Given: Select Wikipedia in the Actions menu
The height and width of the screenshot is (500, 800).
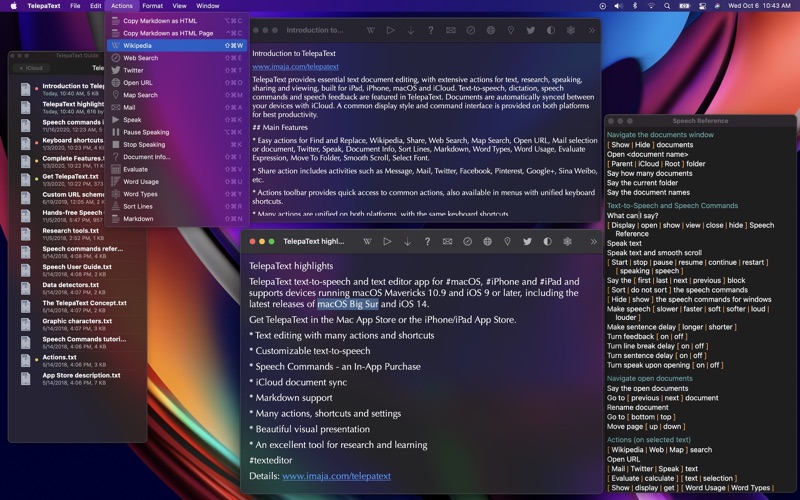Looking at the screenshot, I should 177,45.
